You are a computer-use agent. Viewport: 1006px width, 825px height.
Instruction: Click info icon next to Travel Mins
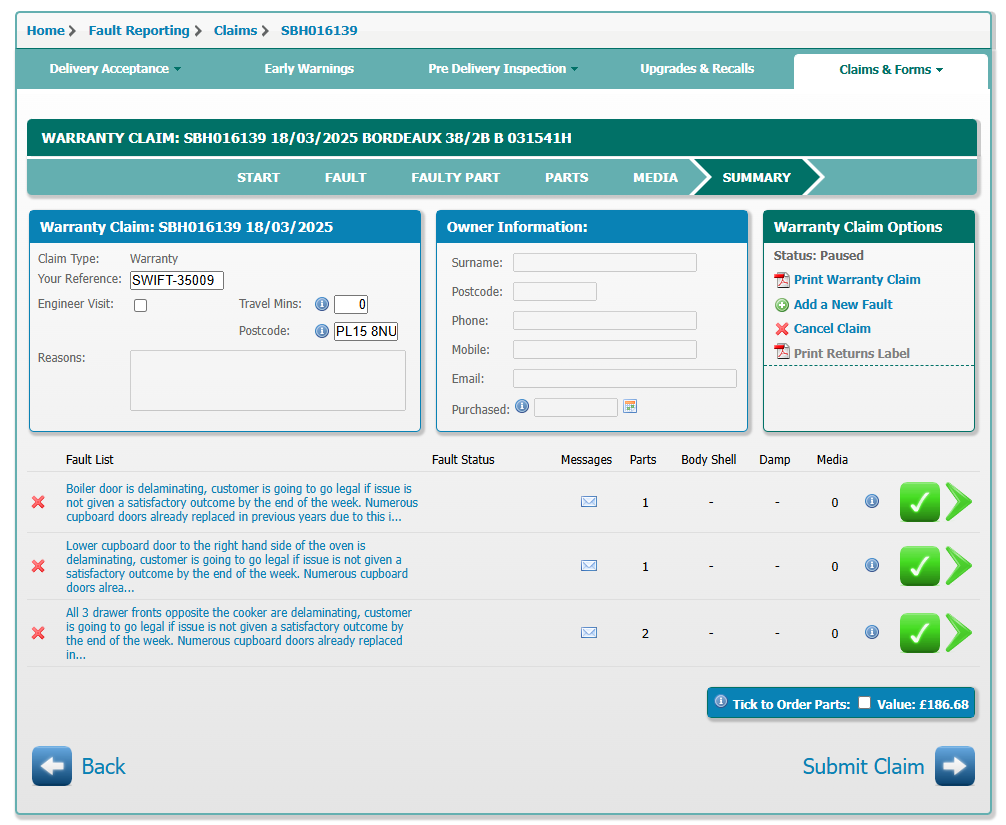[x=322, y=305]
